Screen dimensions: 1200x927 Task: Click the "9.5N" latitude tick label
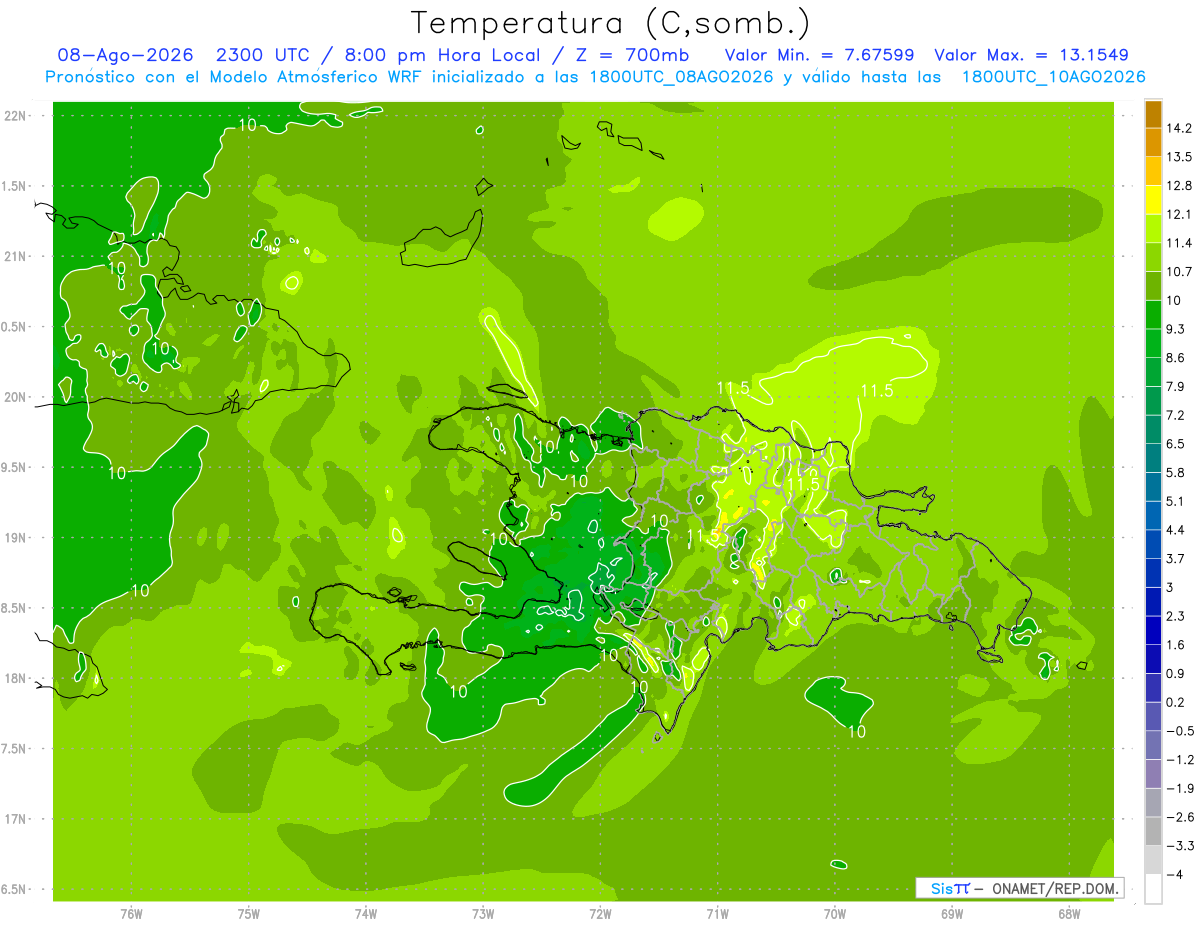pos(14,468)
